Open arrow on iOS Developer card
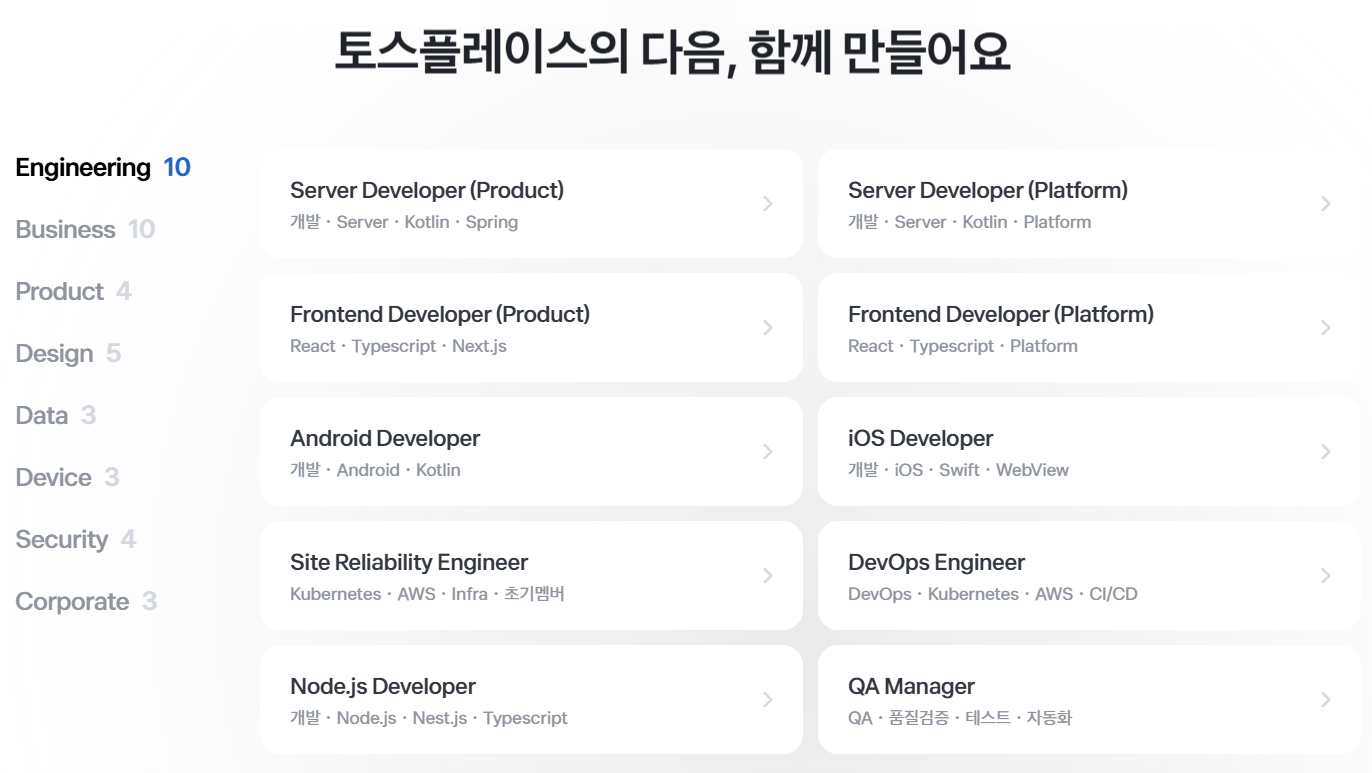The width and height of the screenshot is (1372, 773). coord(1326,452)
